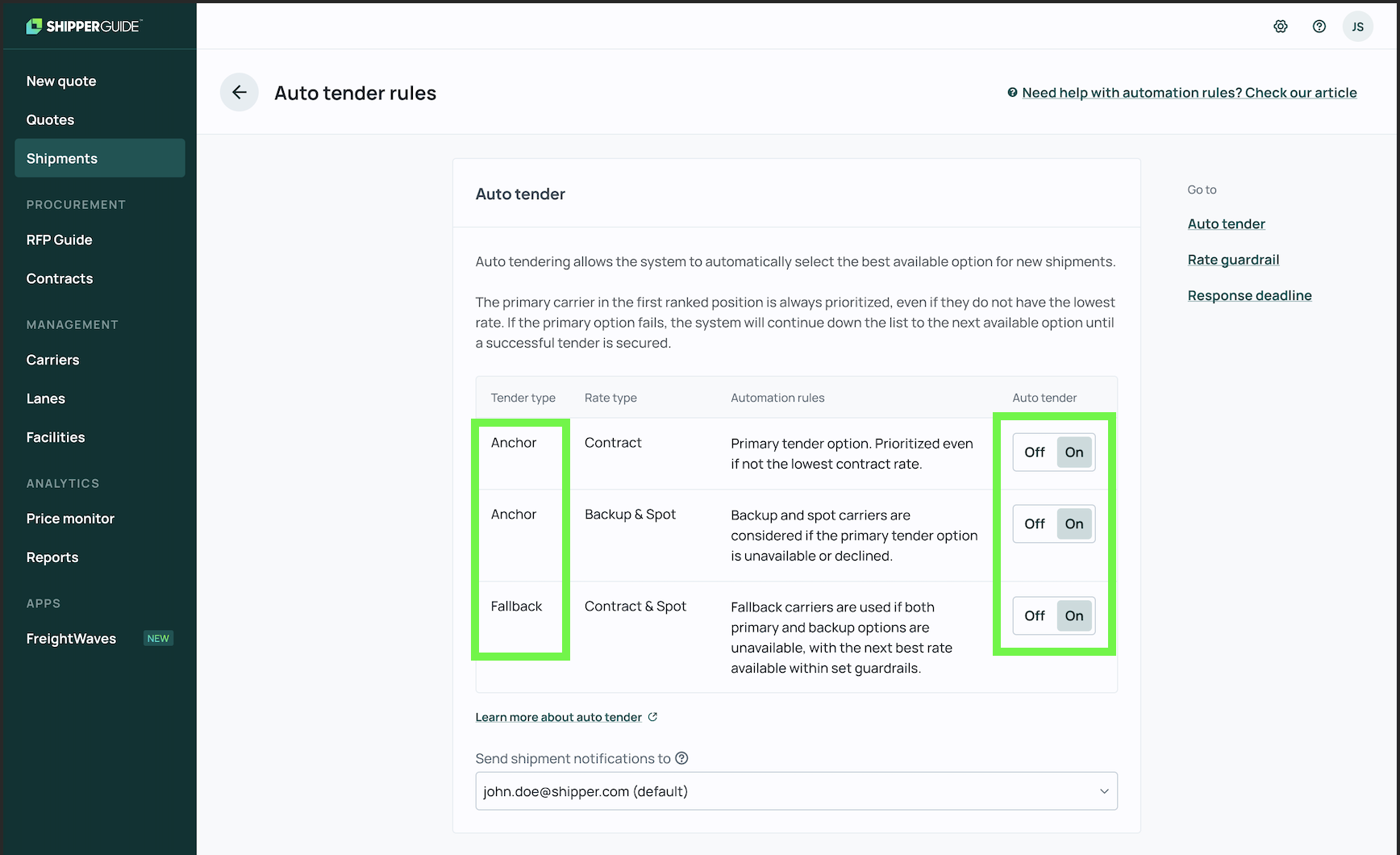The width and height of the screenshot is (1400, 855).
Task: Disable auto tender for Backup & Spot row
Action: click(x=1035, y=523)
